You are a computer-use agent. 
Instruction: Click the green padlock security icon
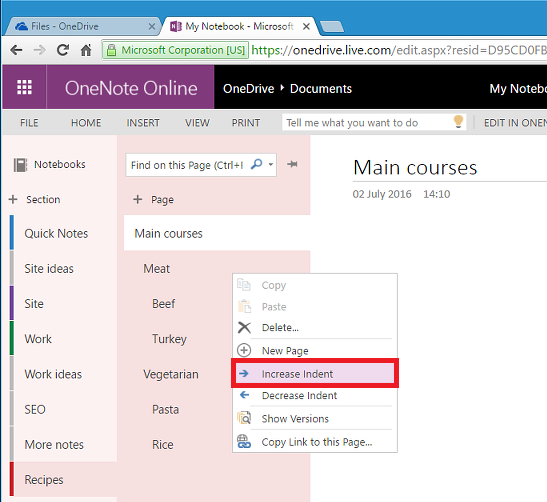111,50
